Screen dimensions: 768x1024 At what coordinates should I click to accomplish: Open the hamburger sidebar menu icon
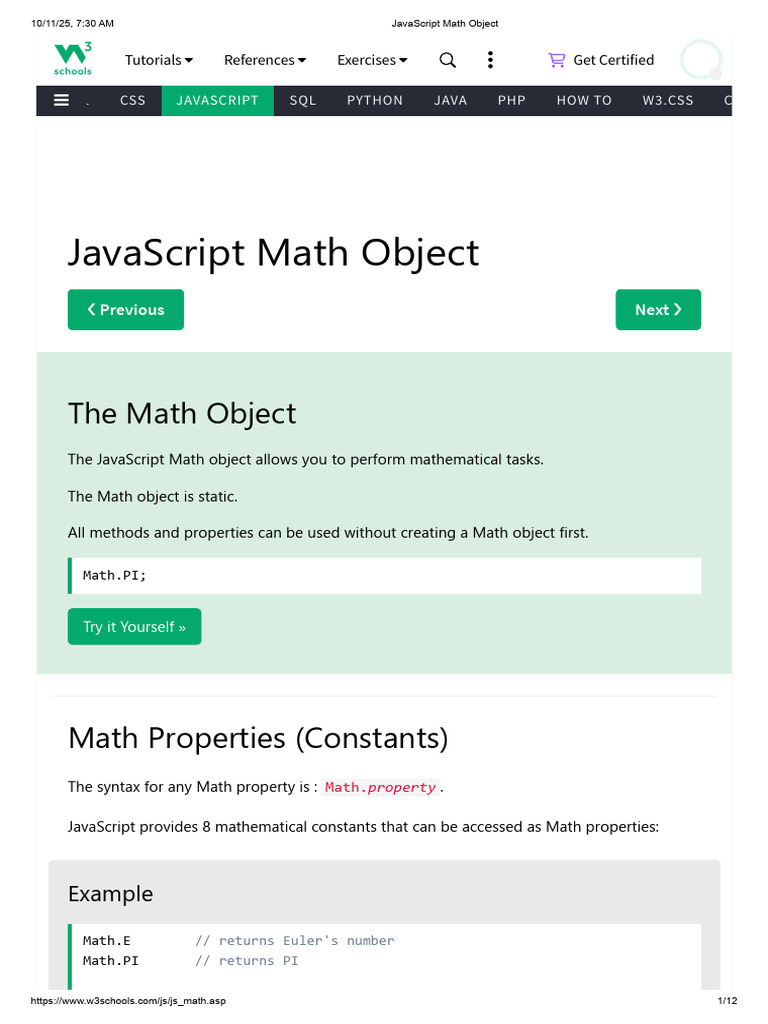(x=61, y=100)
